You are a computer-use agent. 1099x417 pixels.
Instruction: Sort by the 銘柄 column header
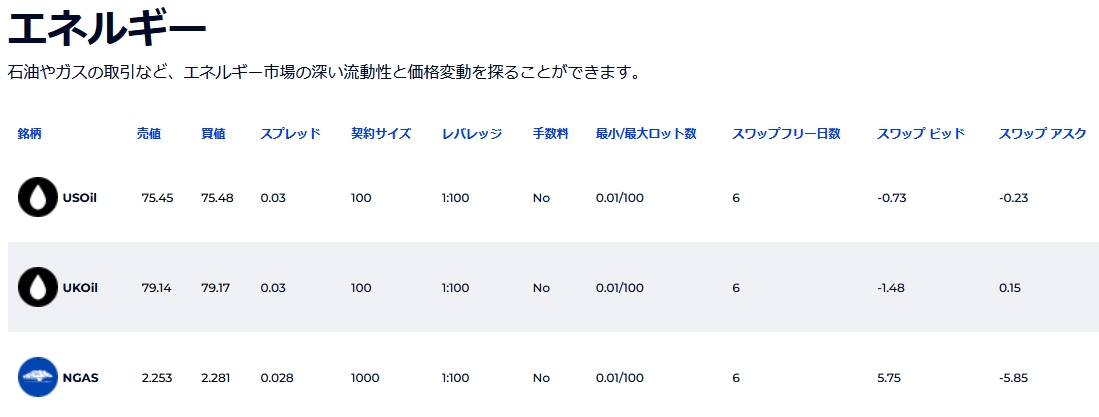(29, 134)
